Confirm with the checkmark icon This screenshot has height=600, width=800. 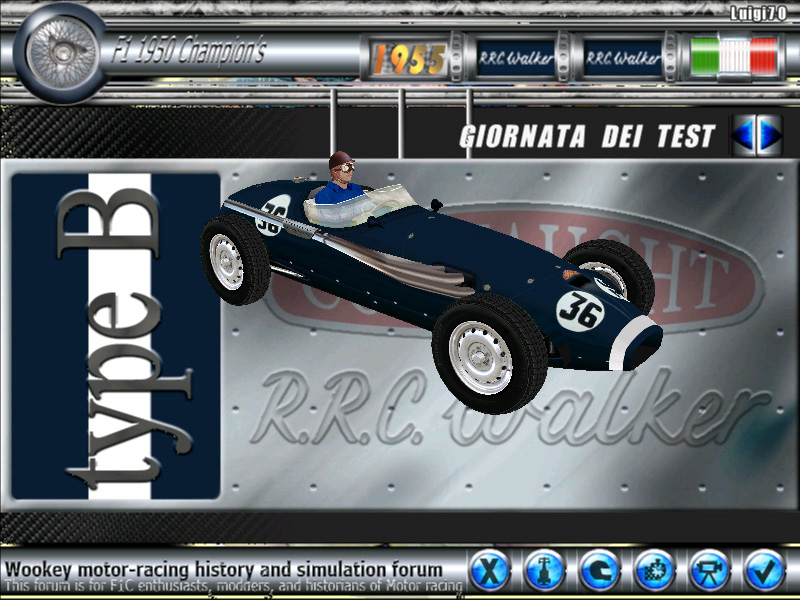(x=764, y=570)
